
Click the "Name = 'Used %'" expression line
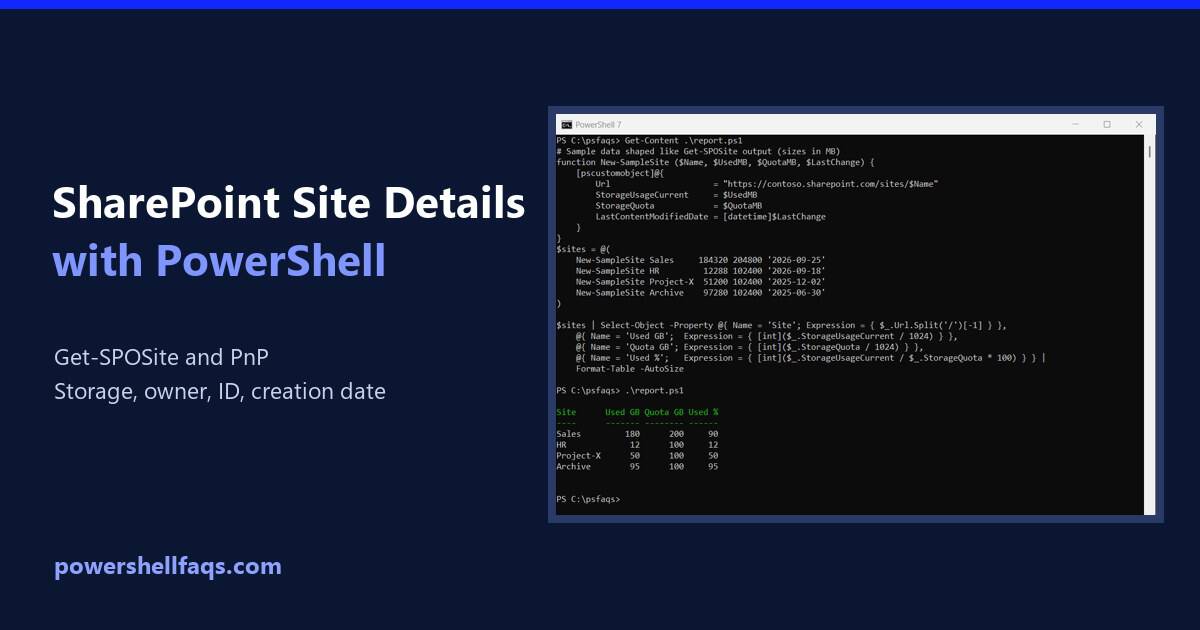click(x=811, y=357)
